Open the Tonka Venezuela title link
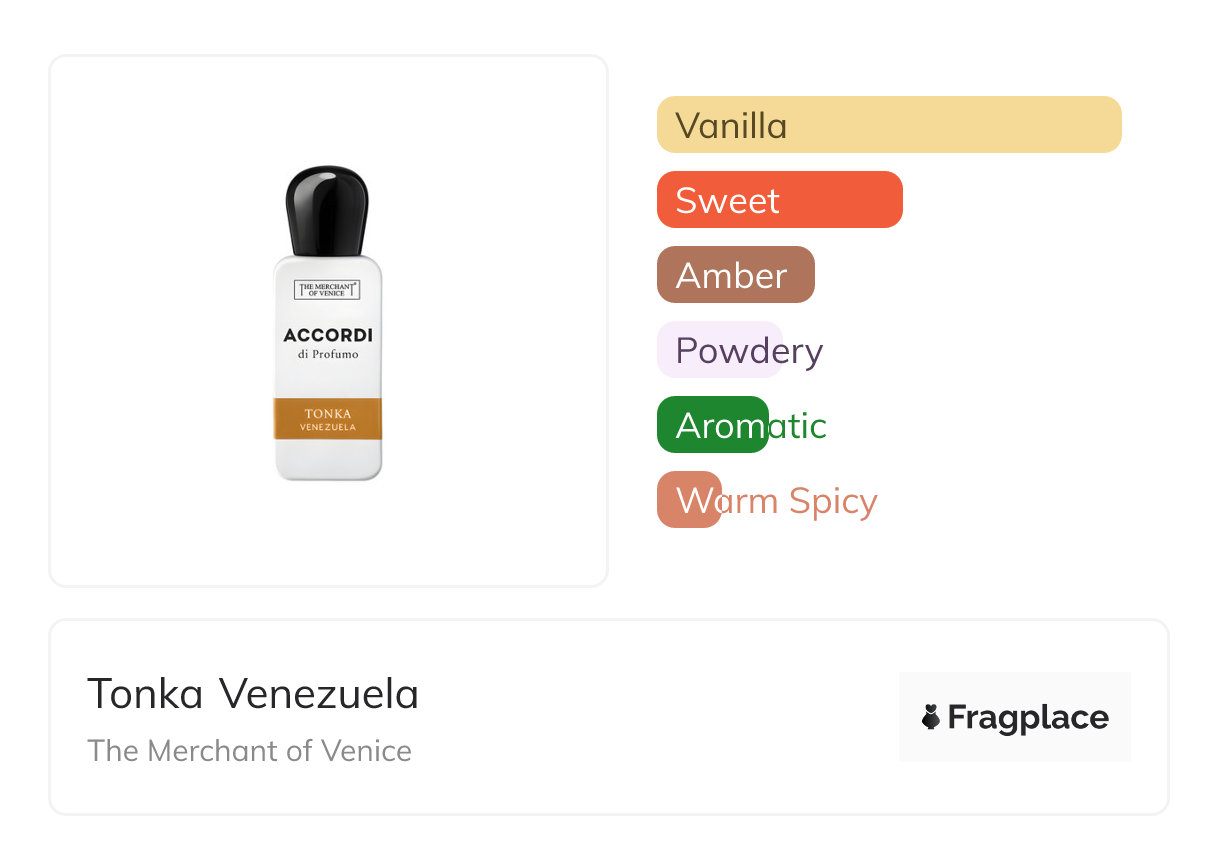This screenshot has height=864, width=1218. coord(253,694)
